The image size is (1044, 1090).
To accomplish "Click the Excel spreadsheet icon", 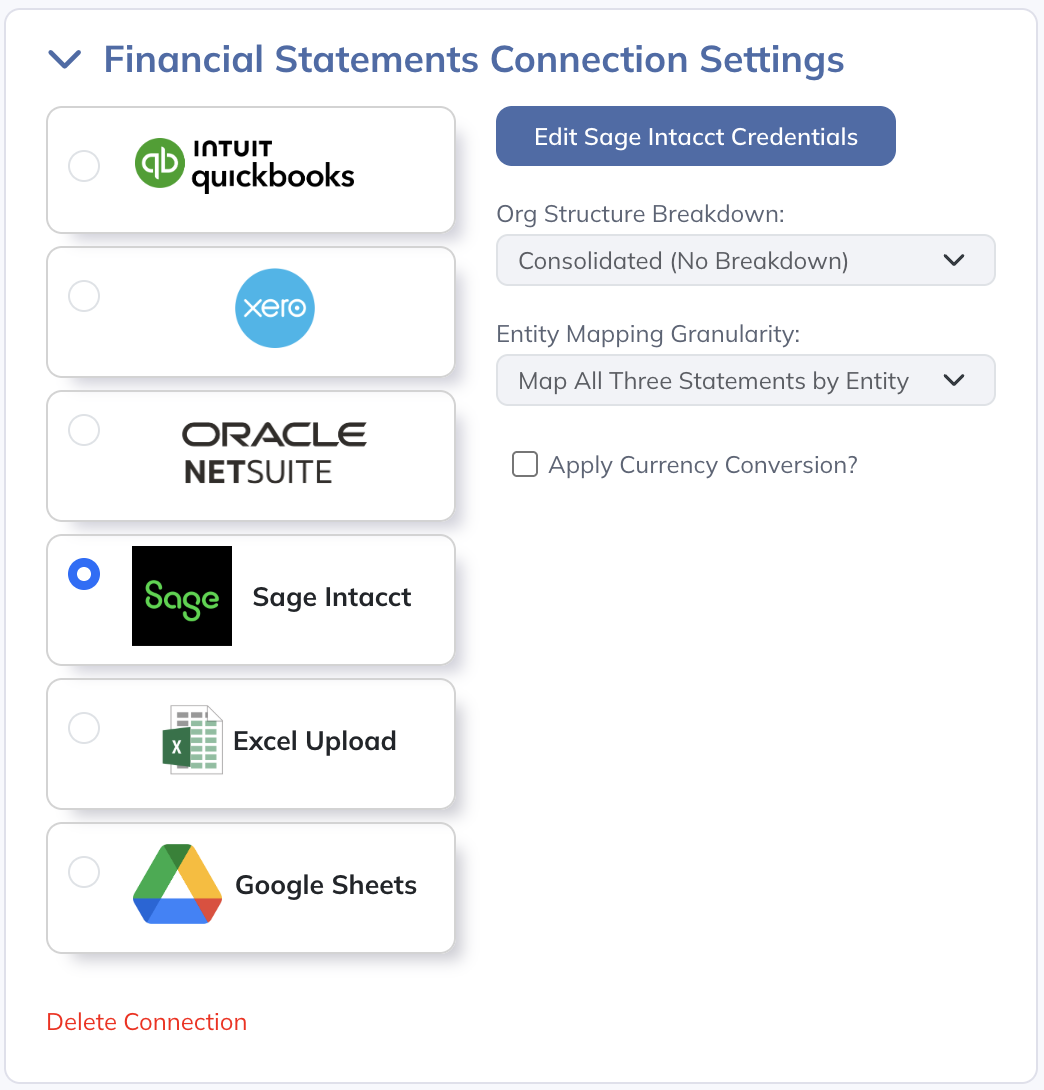I will (193, 740).
